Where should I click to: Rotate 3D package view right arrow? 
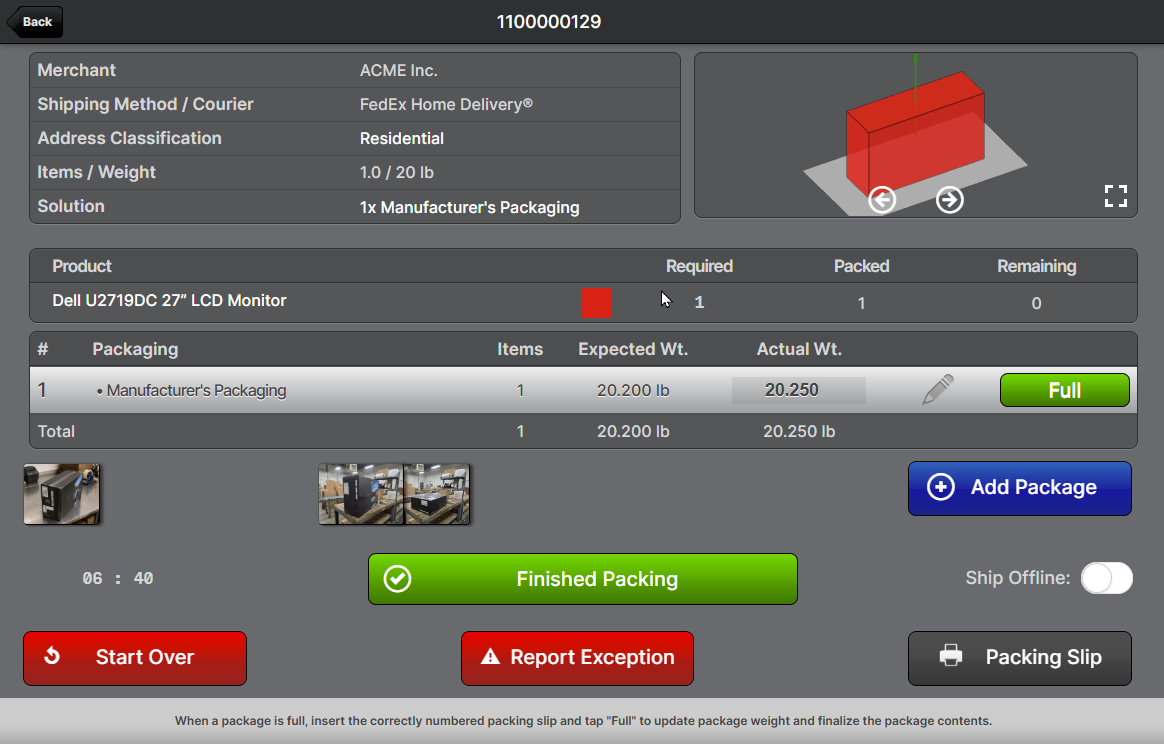(x=949, y=200)
